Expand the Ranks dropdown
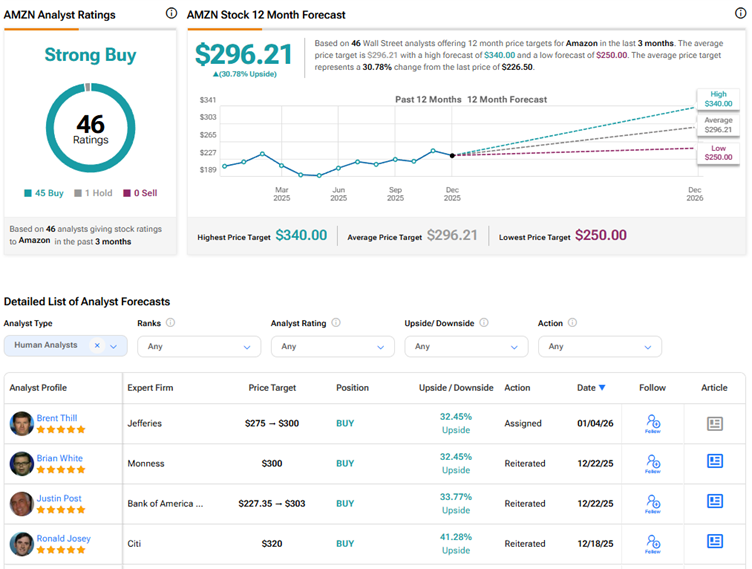The height and width of the screenshot is (569, 752). point(198,346)
